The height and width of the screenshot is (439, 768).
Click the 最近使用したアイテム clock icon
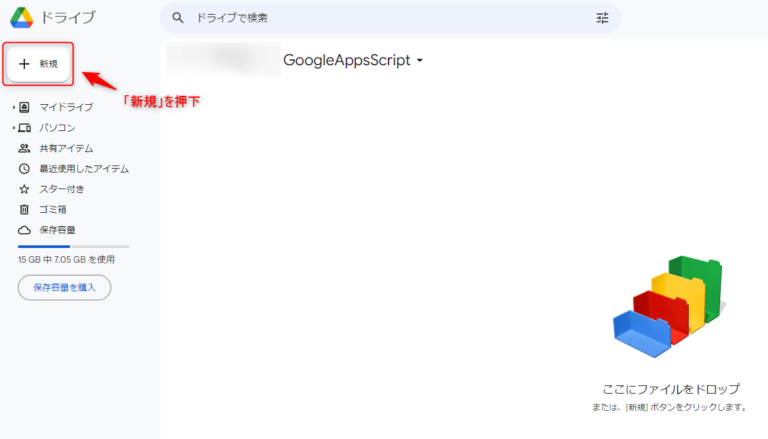(25, 169)
